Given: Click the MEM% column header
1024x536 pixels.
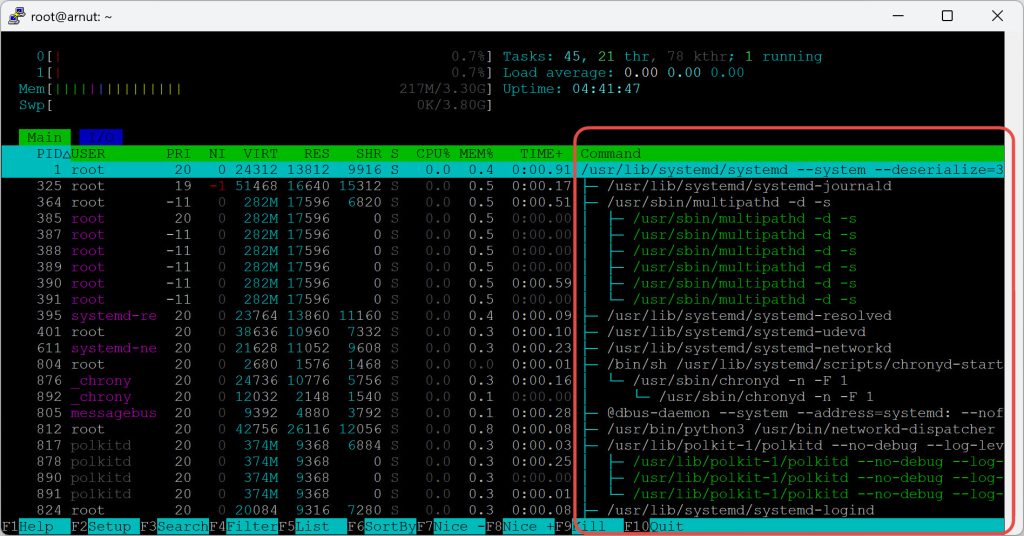Looking at the screenshot, I should [476, 154].
